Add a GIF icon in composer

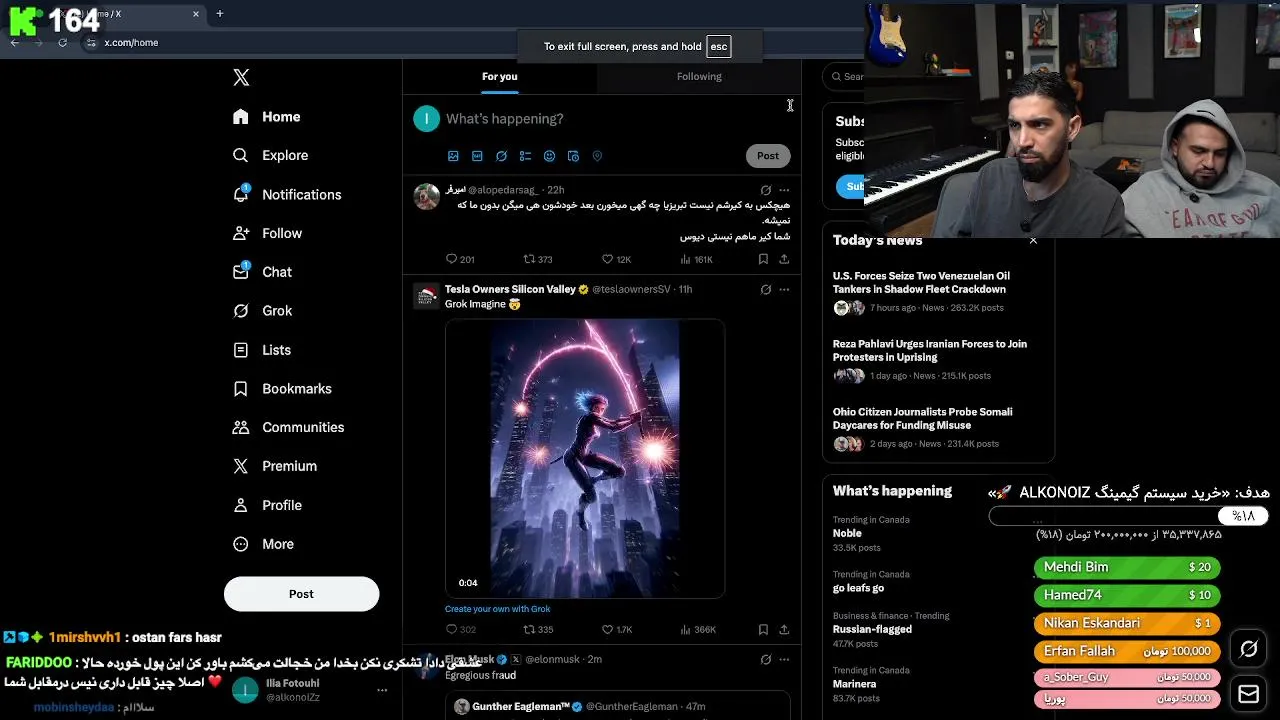[x=477, y=156]
